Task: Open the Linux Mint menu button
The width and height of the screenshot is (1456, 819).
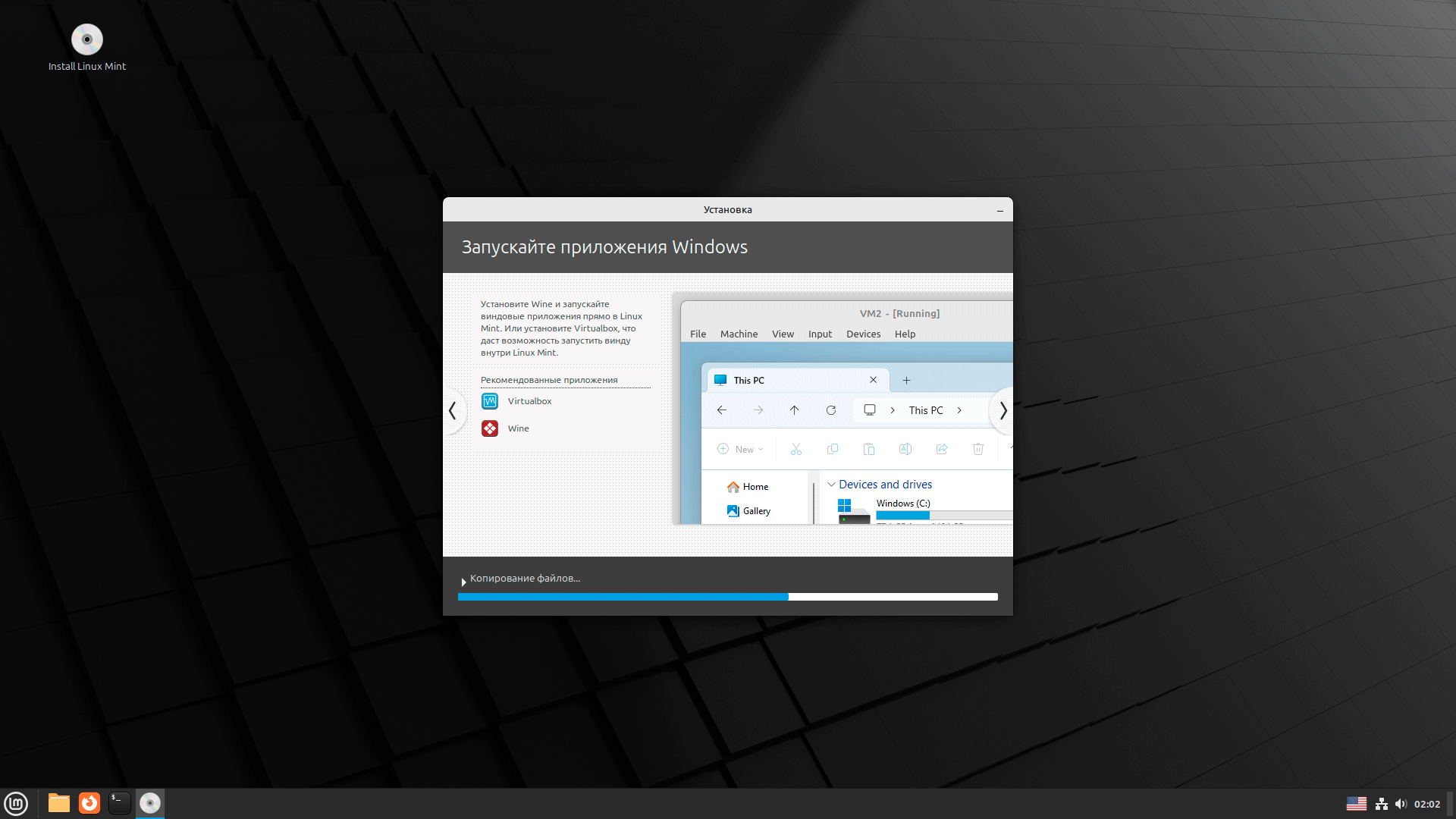Action: coord(16,803)
